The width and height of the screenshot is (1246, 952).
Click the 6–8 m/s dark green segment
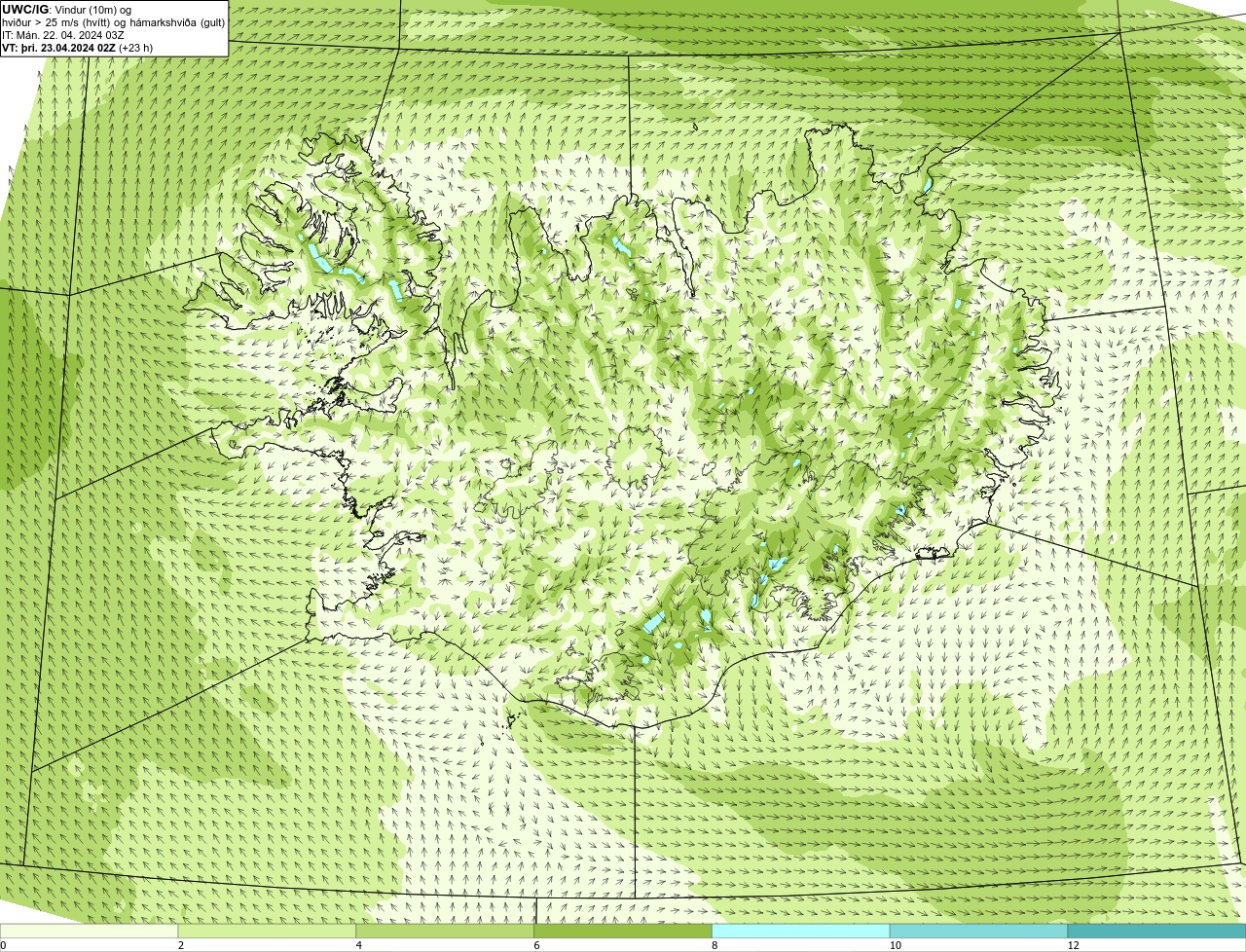pyautogui.click(x=623, y=931)
